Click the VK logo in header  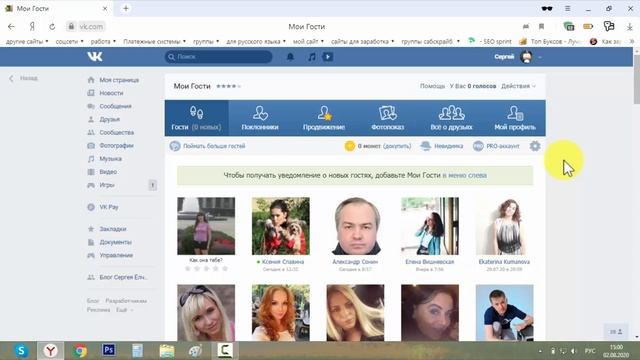(95, 57)
